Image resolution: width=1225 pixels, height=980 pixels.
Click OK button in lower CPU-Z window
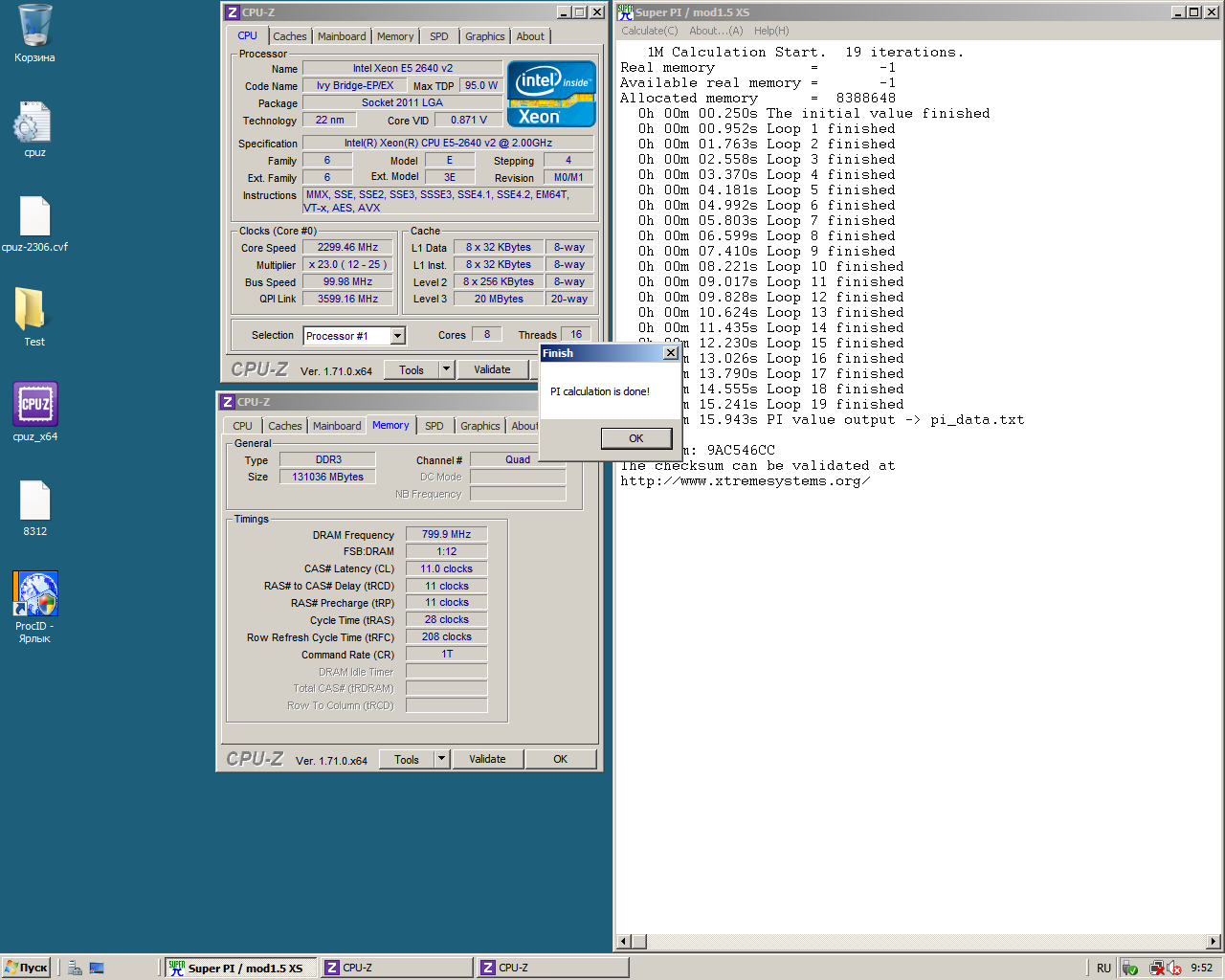pyautogui.click(x=561, y=759)
